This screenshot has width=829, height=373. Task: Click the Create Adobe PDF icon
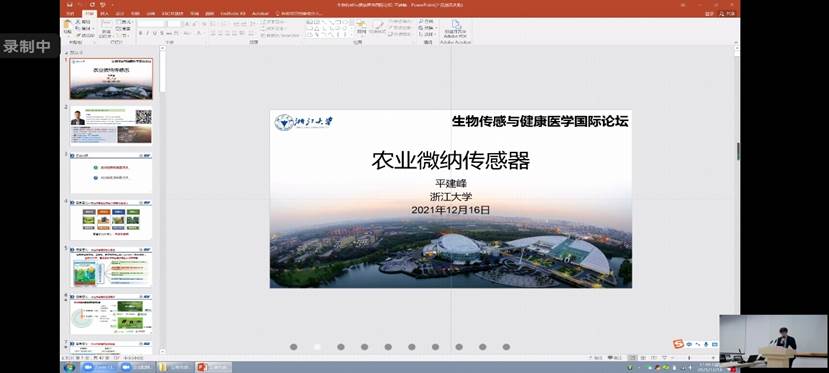pyautogui.click(x=455, y=27)
